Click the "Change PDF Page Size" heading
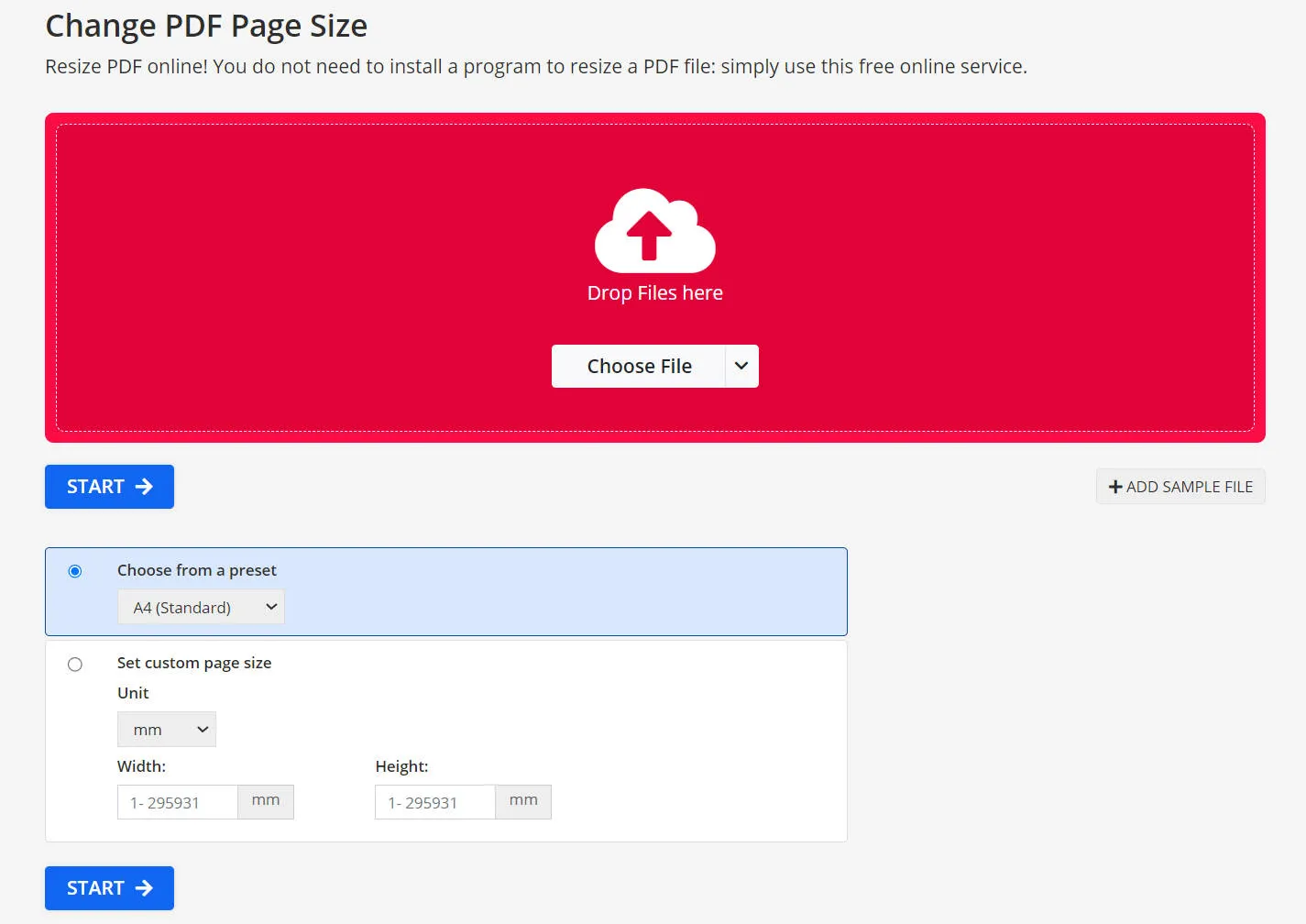Image resolution: width=1306 pixels, height=924 pixels. tap(205, 26)
